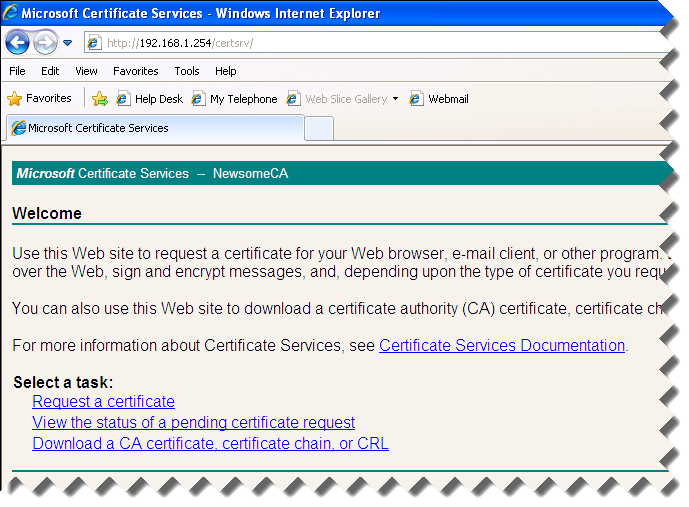Download a CA certificate, chain, or CRL

pyautogui.click(x=210, y=443)
